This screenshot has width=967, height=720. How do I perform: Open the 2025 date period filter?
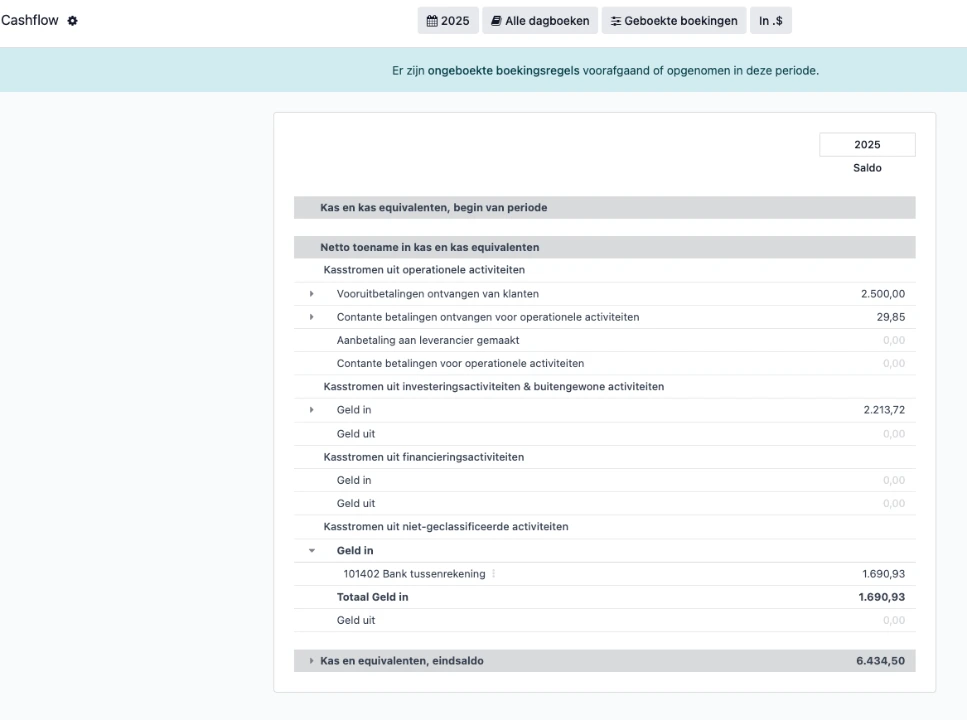click(x=448, y=21)
